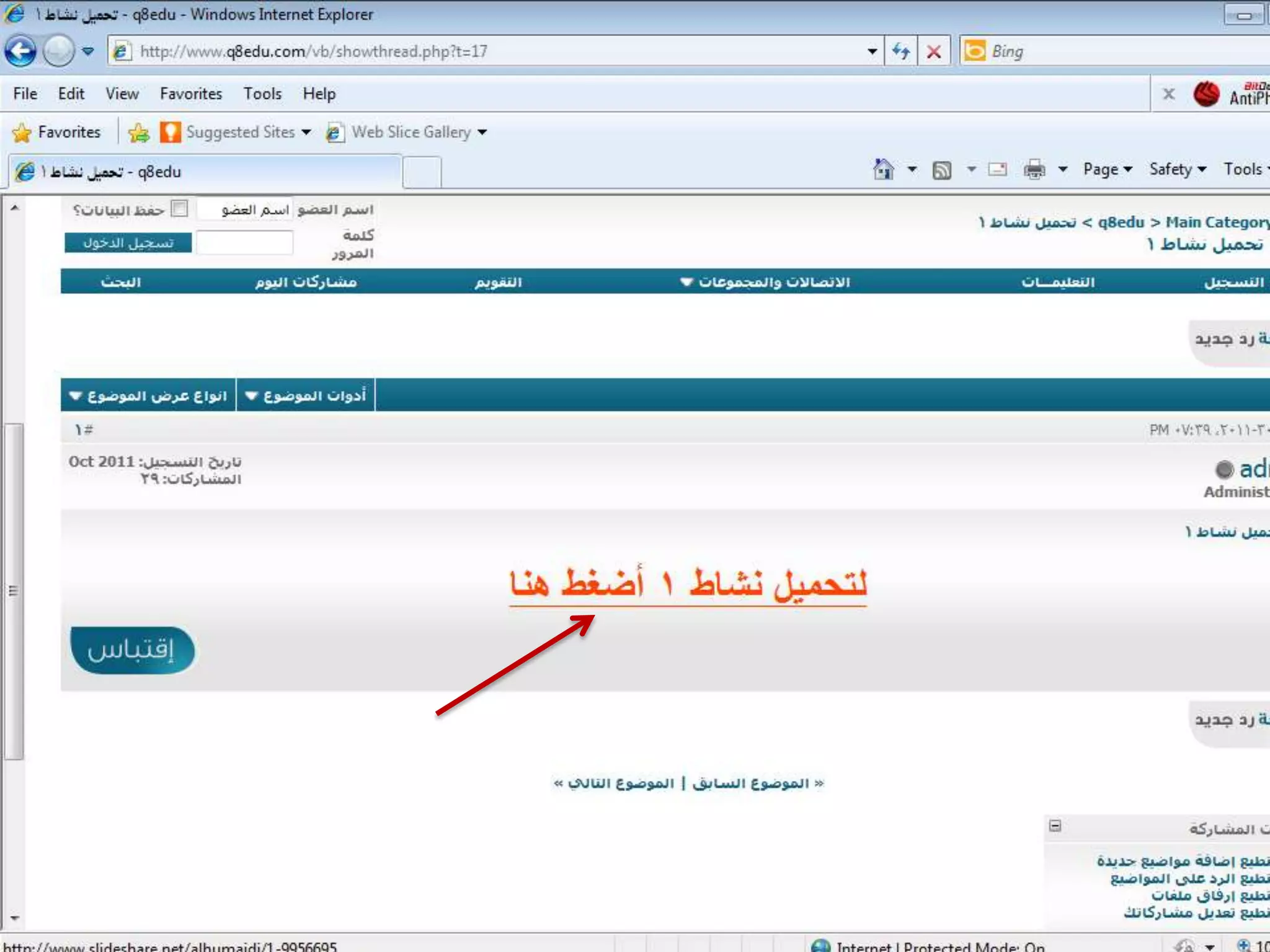The image size is (1270, 952).
Task: Open the Help menu
Action: click(319, 94)
